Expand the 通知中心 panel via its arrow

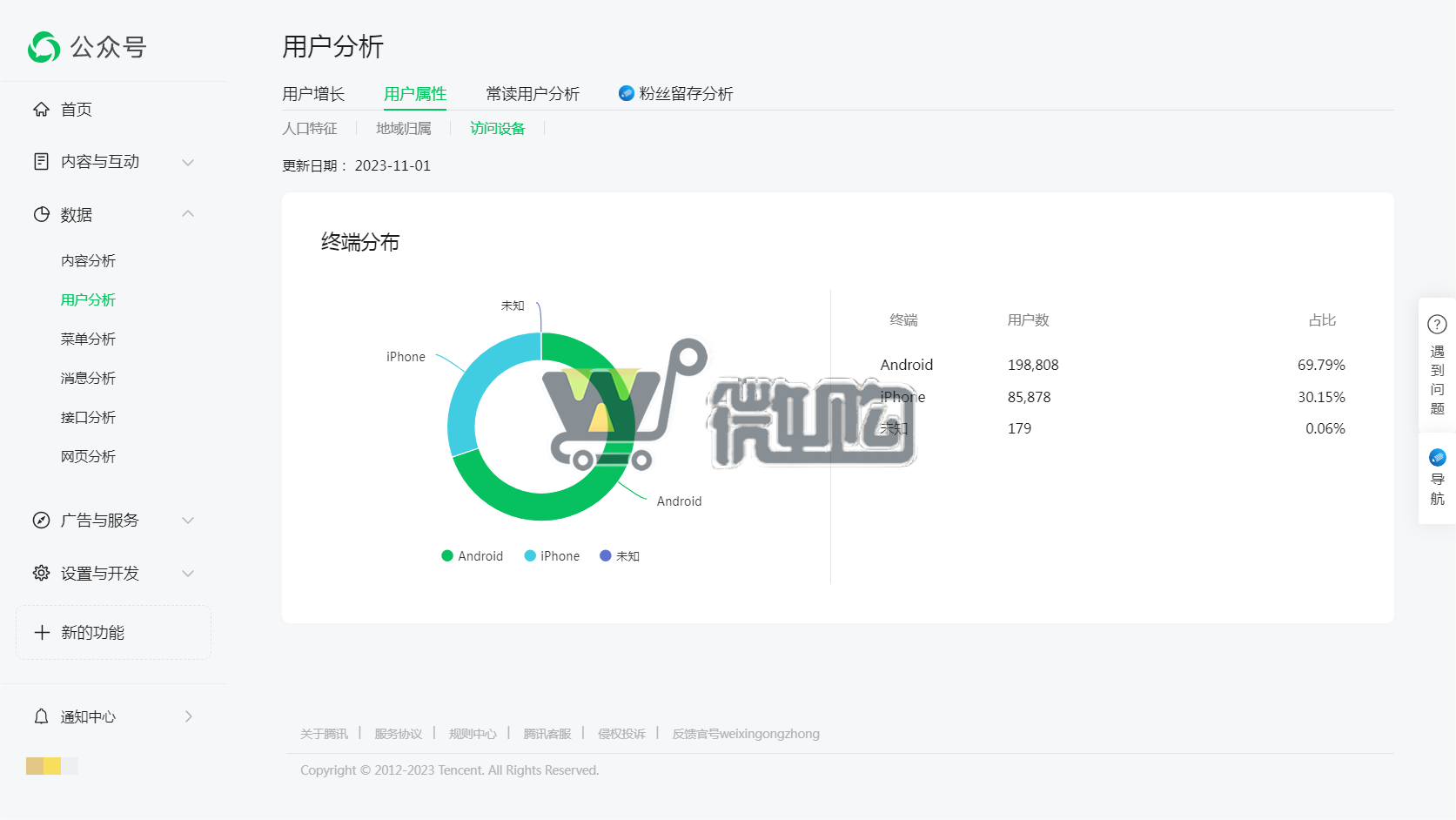pyautogui.click(x=187, y=716)
